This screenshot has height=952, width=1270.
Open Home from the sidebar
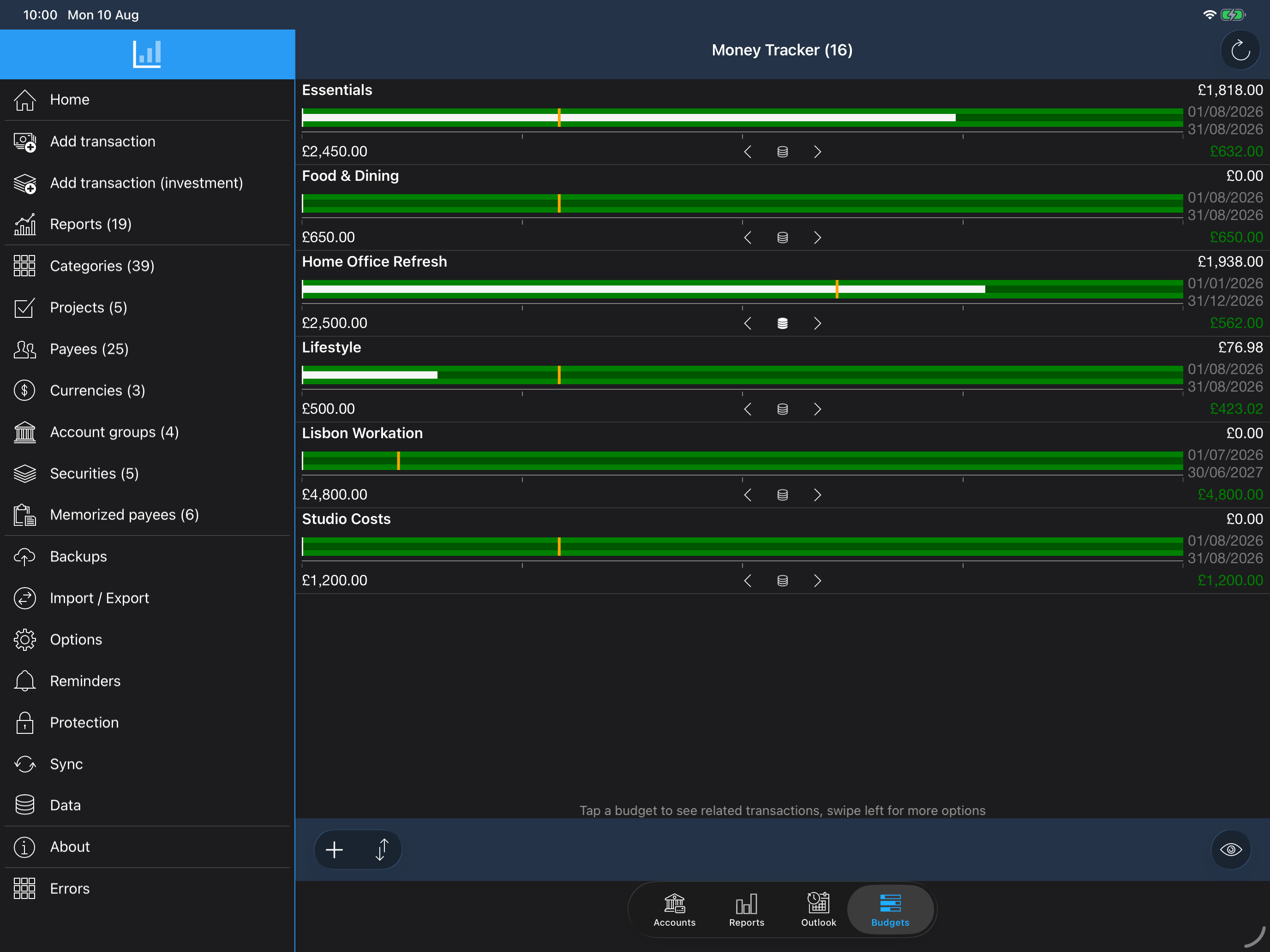coord(147,99)
